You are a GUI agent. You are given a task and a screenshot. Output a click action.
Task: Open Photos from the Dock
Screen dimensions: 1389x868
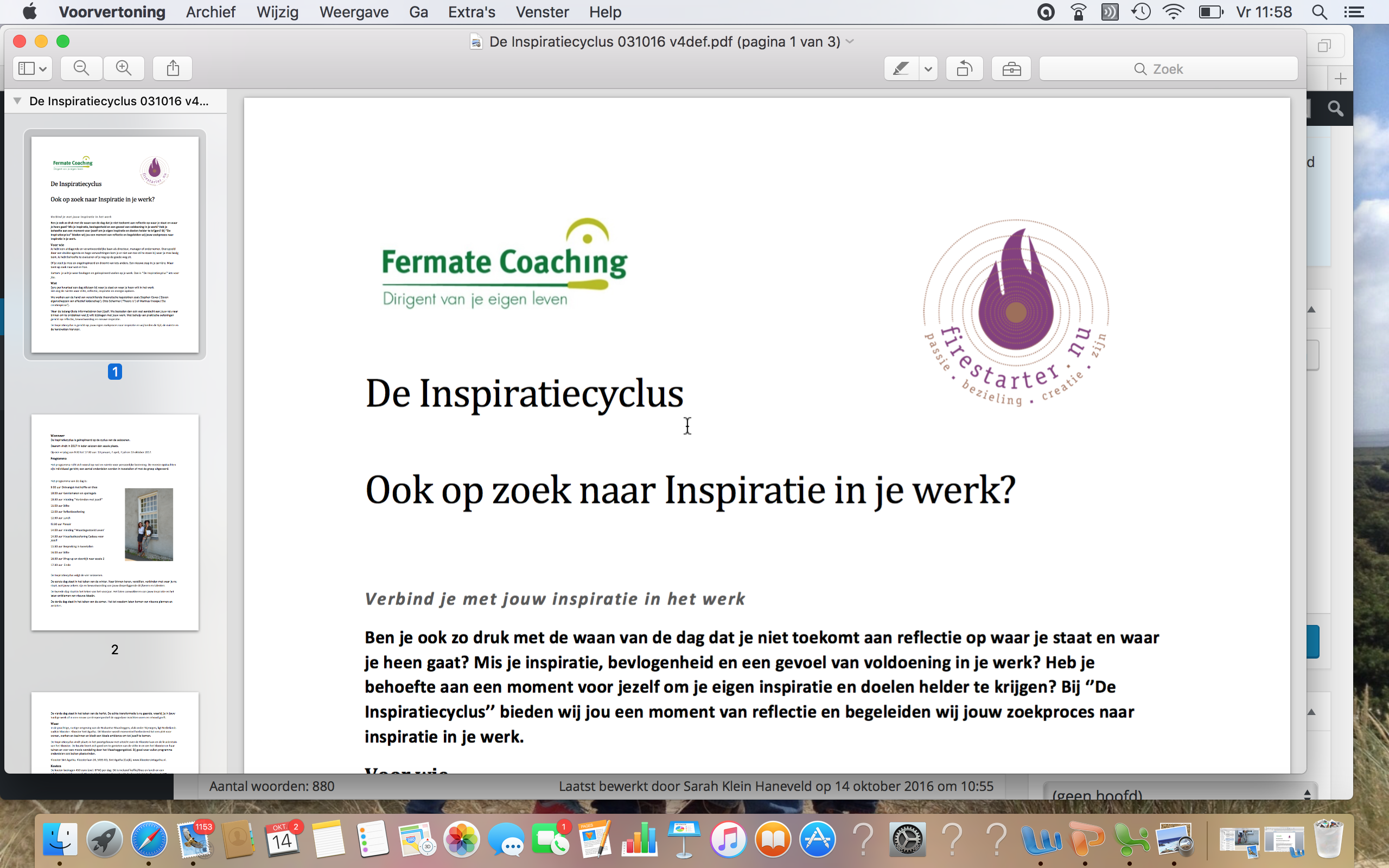(461, 839)
